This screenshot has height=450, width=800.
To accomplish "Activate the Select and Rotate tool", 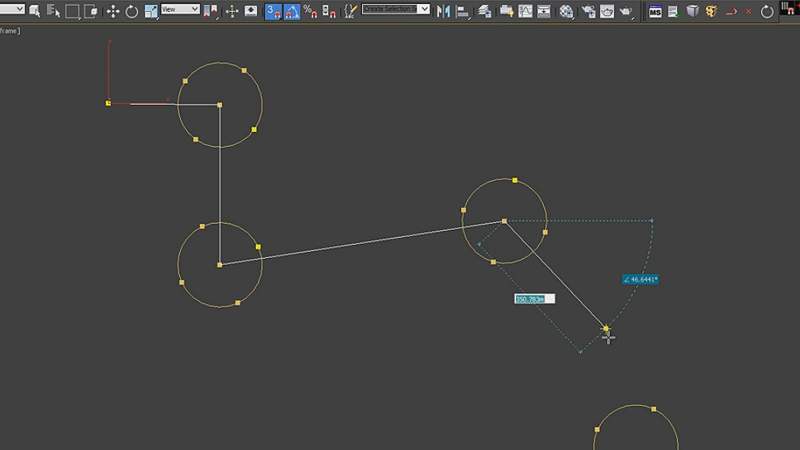I will click(x=131, y=10).
